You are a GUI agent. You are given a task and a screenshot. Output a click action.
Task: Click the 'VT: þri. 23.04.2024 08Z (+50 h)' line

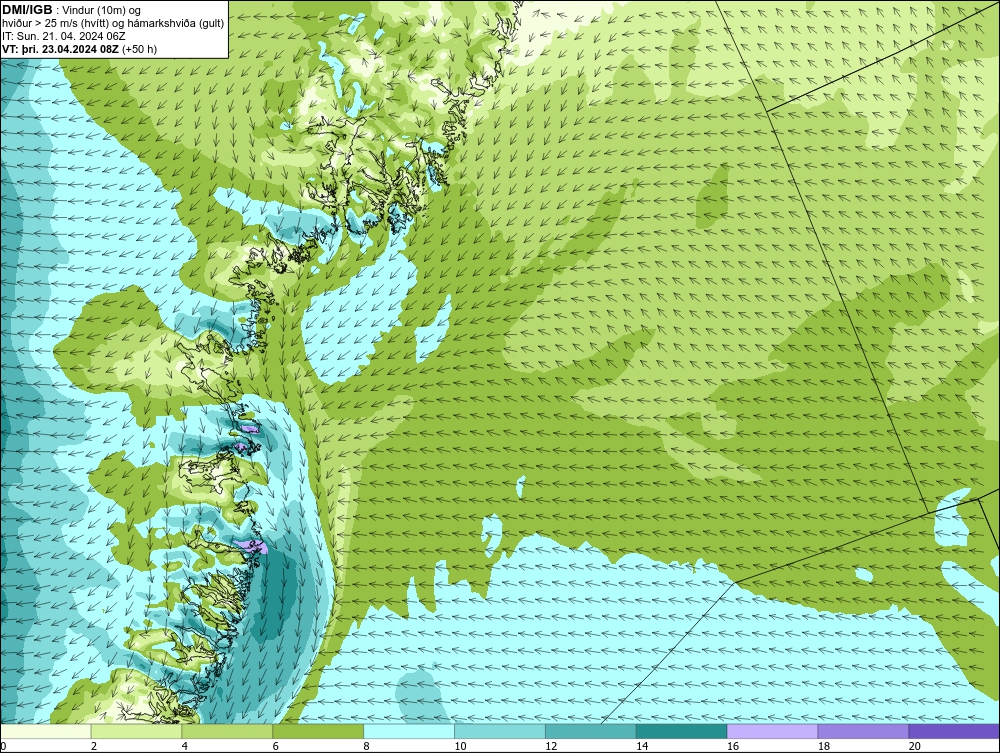pyautogui.click(x=79, y=49)
